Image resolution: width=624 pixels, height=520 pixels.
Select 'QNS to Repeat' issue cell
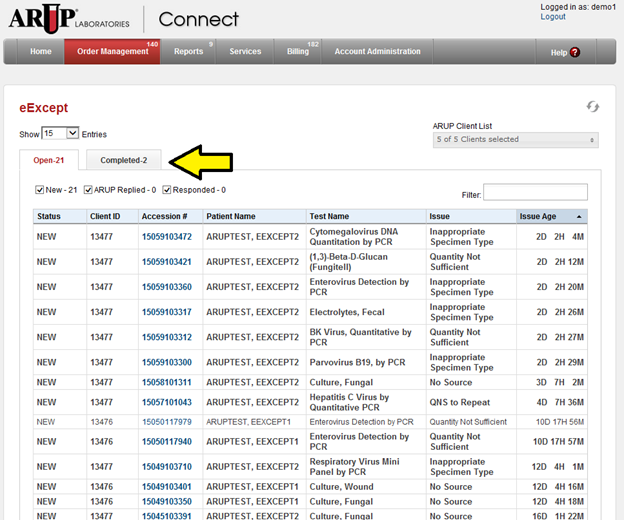click(471, 402)
